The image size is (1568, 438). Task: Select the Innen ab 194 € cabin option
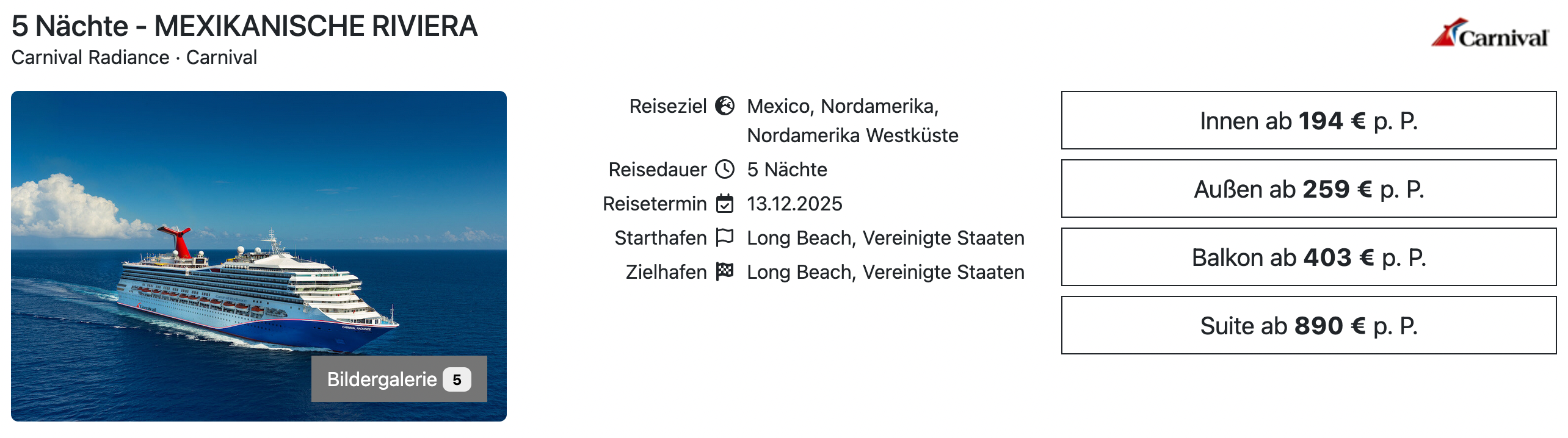(x=1308, y=120)
